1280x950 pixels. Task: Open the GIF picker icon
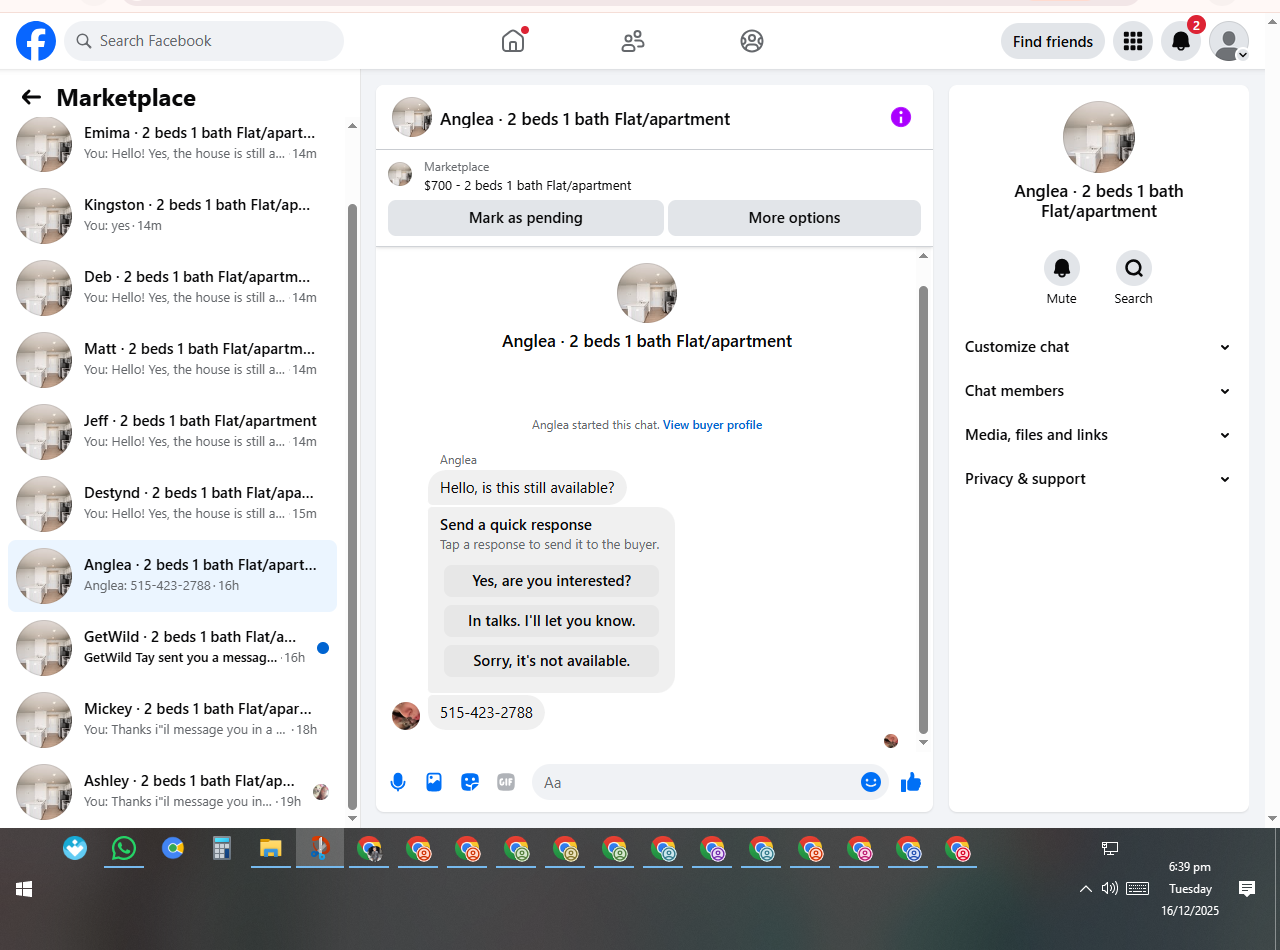point(506,782)
